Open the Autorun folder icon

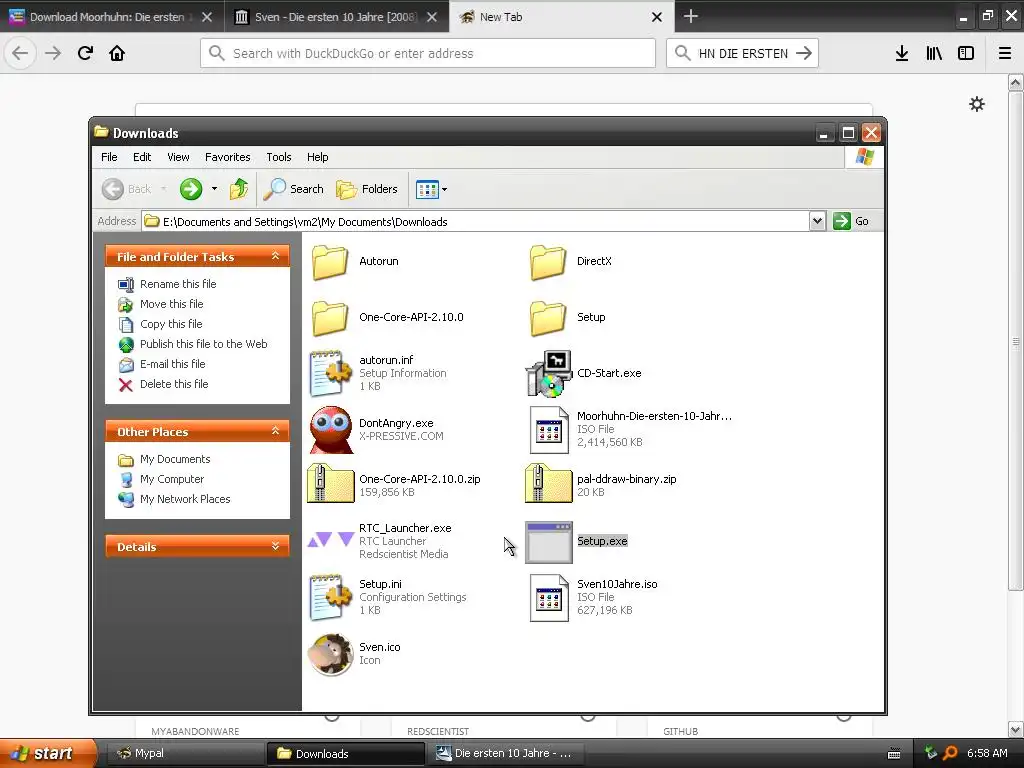(x=330, y=262)
